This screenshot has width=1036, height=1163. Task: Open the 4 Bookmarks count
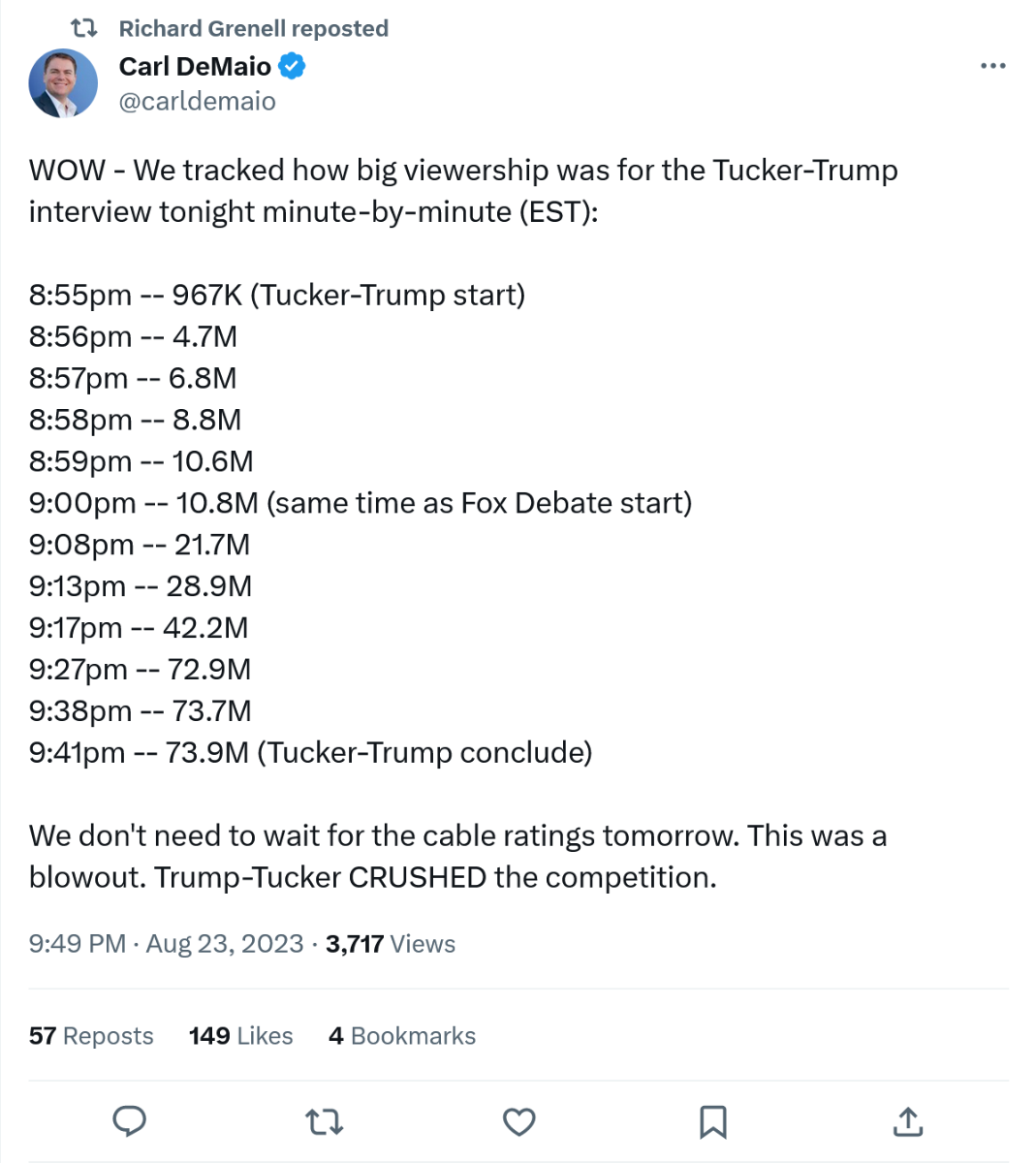pyautogui.click(x=401, y=1036)
